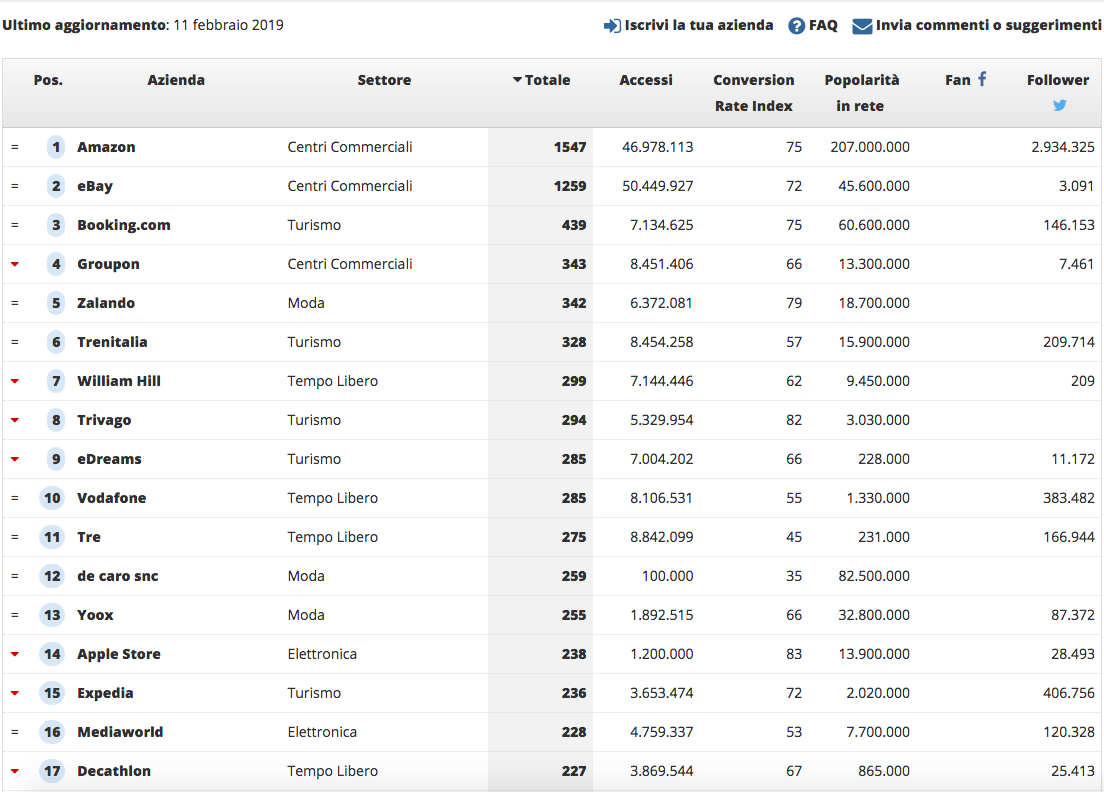This screenshot has width=1104, height=792.
Task: Select the Zalando company name
Action: pos(106,303)
